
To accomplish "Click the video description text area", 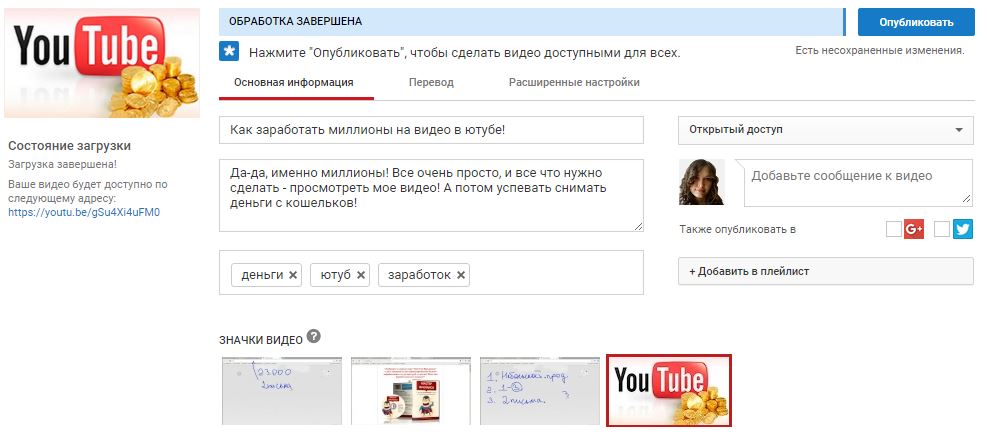I will (431, 195).
